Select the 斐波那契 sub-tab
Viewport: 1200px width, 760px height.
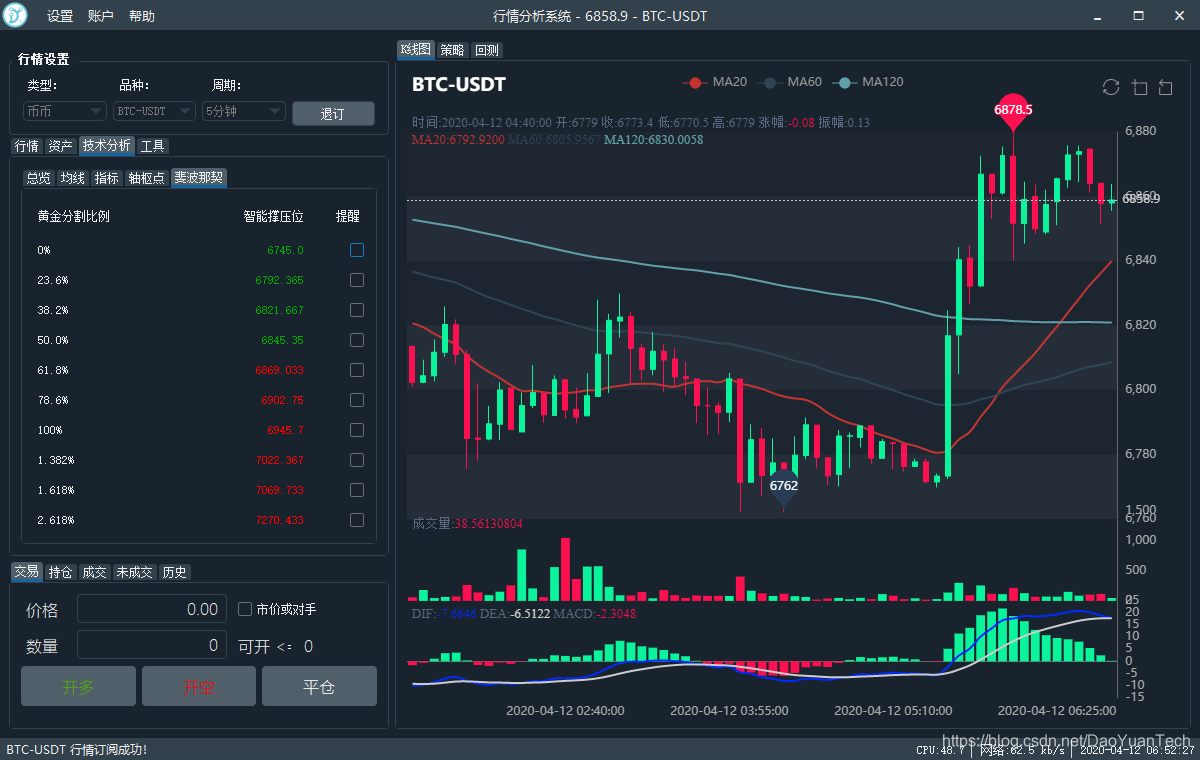click(x=199, y=178)
